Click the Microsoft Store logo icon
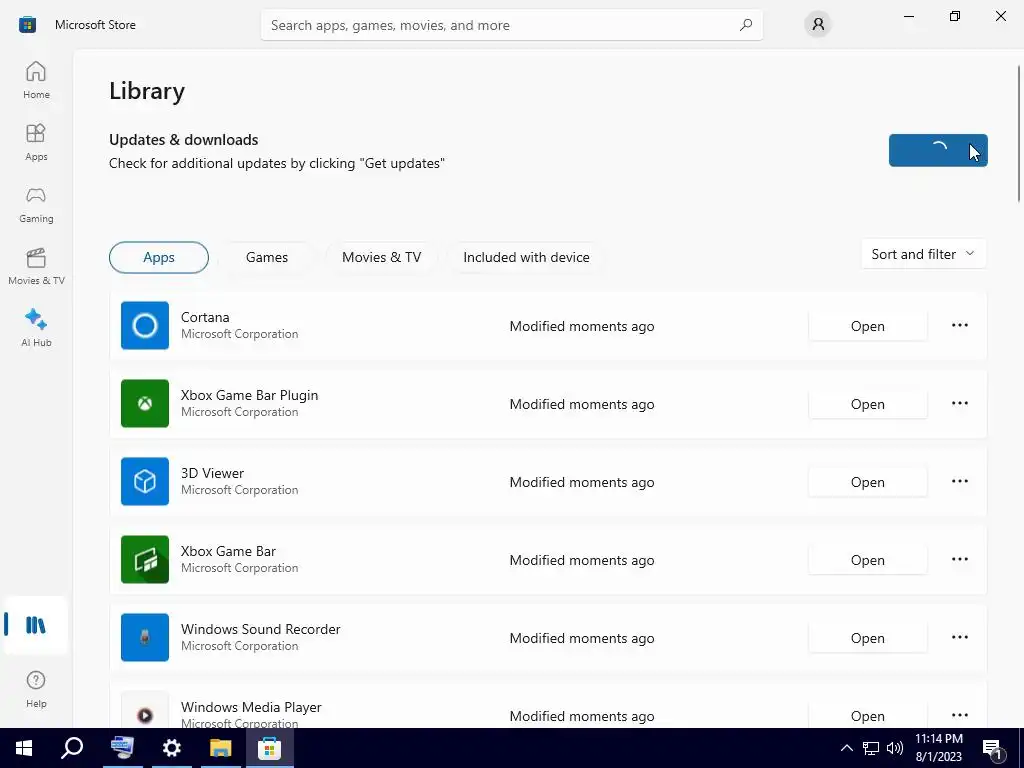 tap(27, 25)
